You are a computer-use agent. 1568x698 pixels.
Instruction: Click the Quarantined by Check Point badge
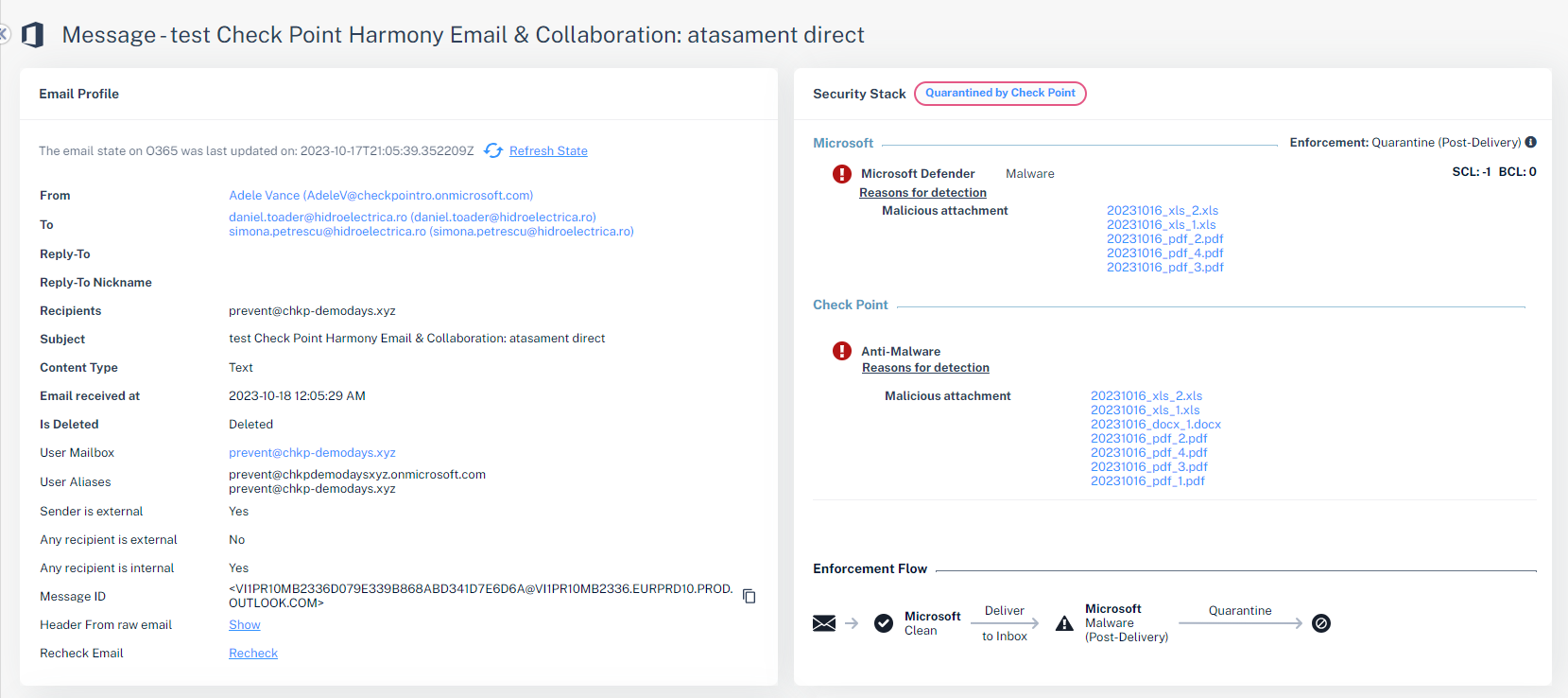pos(1000,93)
